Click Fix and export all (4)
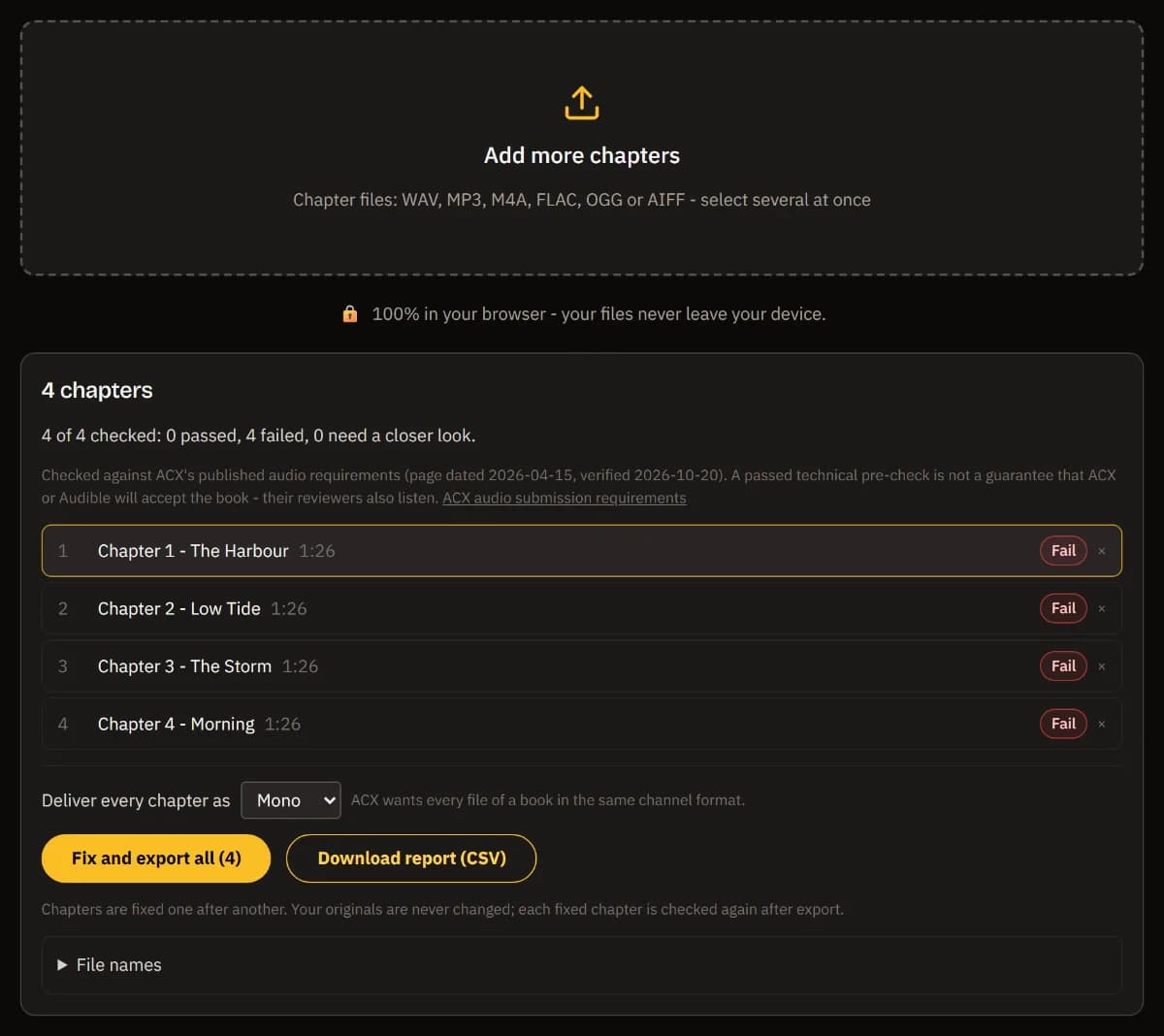Viewport: 1164px width, 1036px height. 156,858
